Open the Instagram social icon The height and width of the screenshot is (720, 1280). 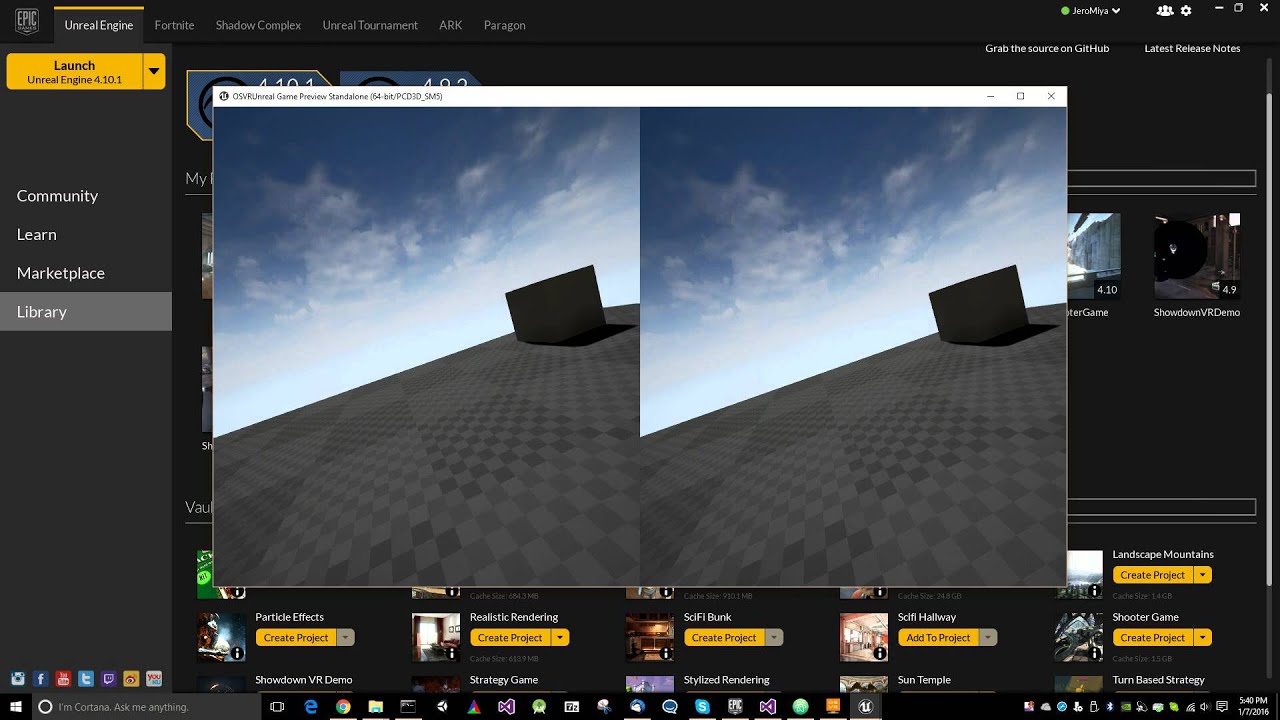[18, 679]
